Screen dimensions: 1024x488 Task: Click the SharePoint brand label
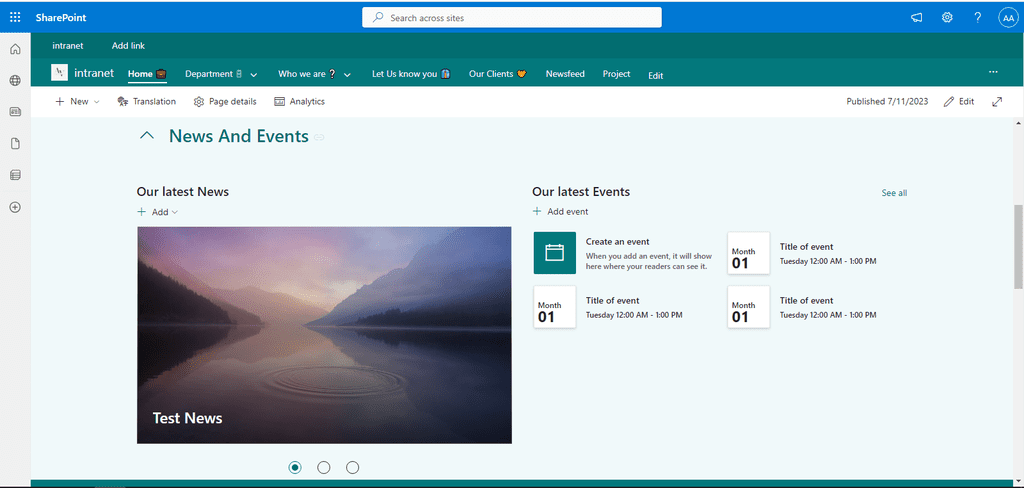tap(61, 18)
